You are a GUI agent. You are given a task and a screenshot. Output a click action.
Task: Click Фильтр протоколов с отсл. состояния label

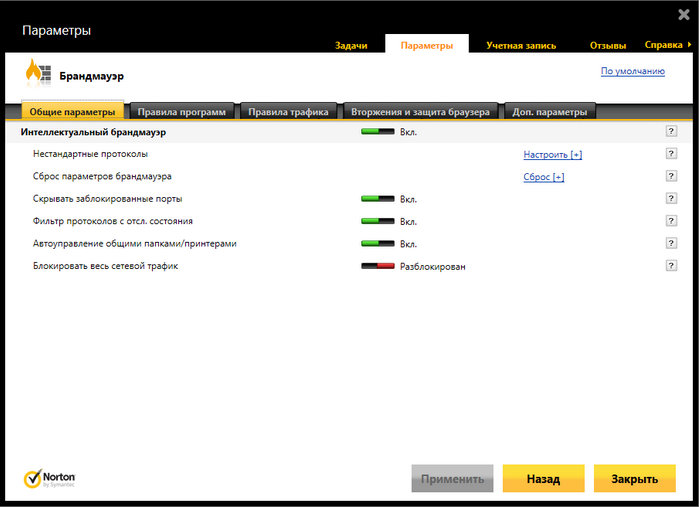click(x=113, y=221)
